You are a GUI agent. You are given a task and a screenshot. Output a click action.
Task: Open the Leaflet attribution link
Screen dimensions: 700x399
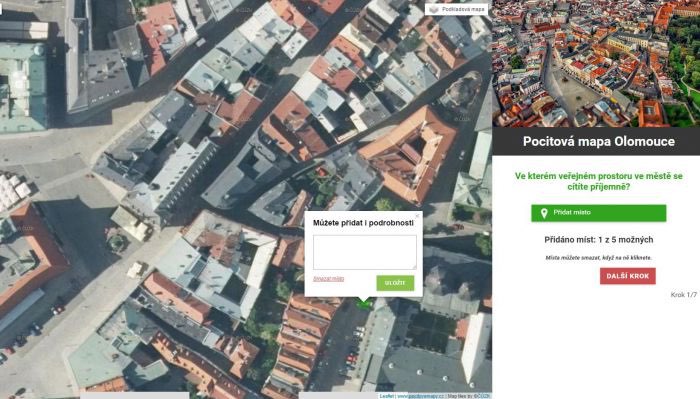click(387, 396)
